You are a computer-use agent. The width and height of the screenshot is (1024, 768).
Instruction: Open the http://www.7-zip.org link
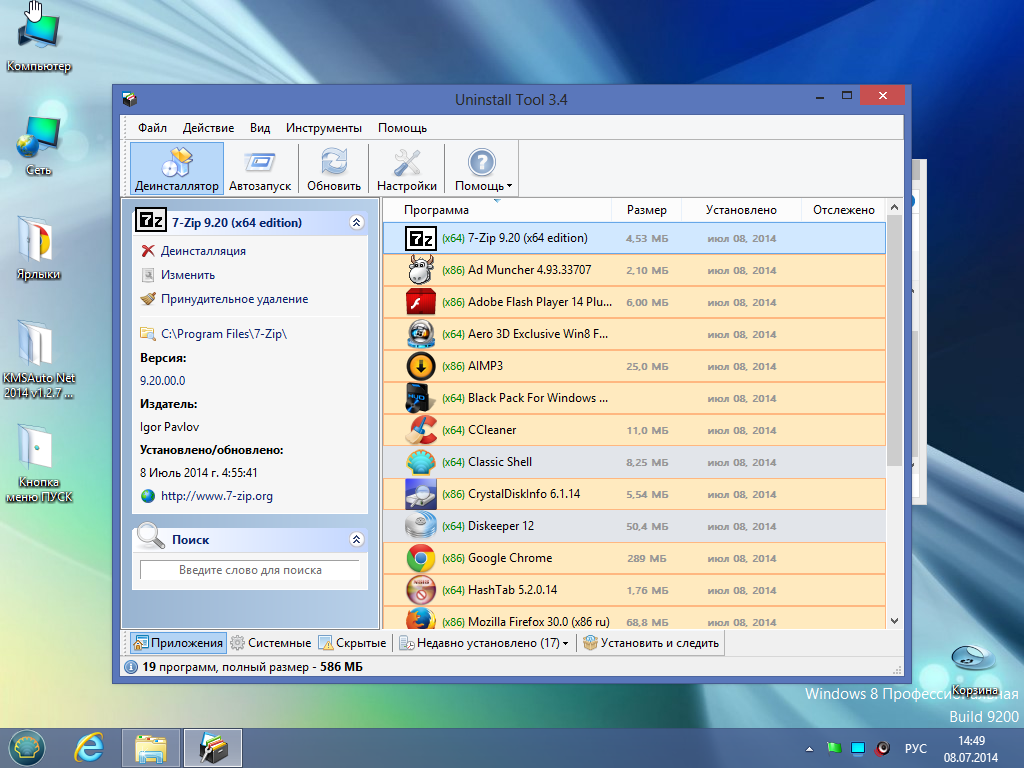click(x=216, y=496)
